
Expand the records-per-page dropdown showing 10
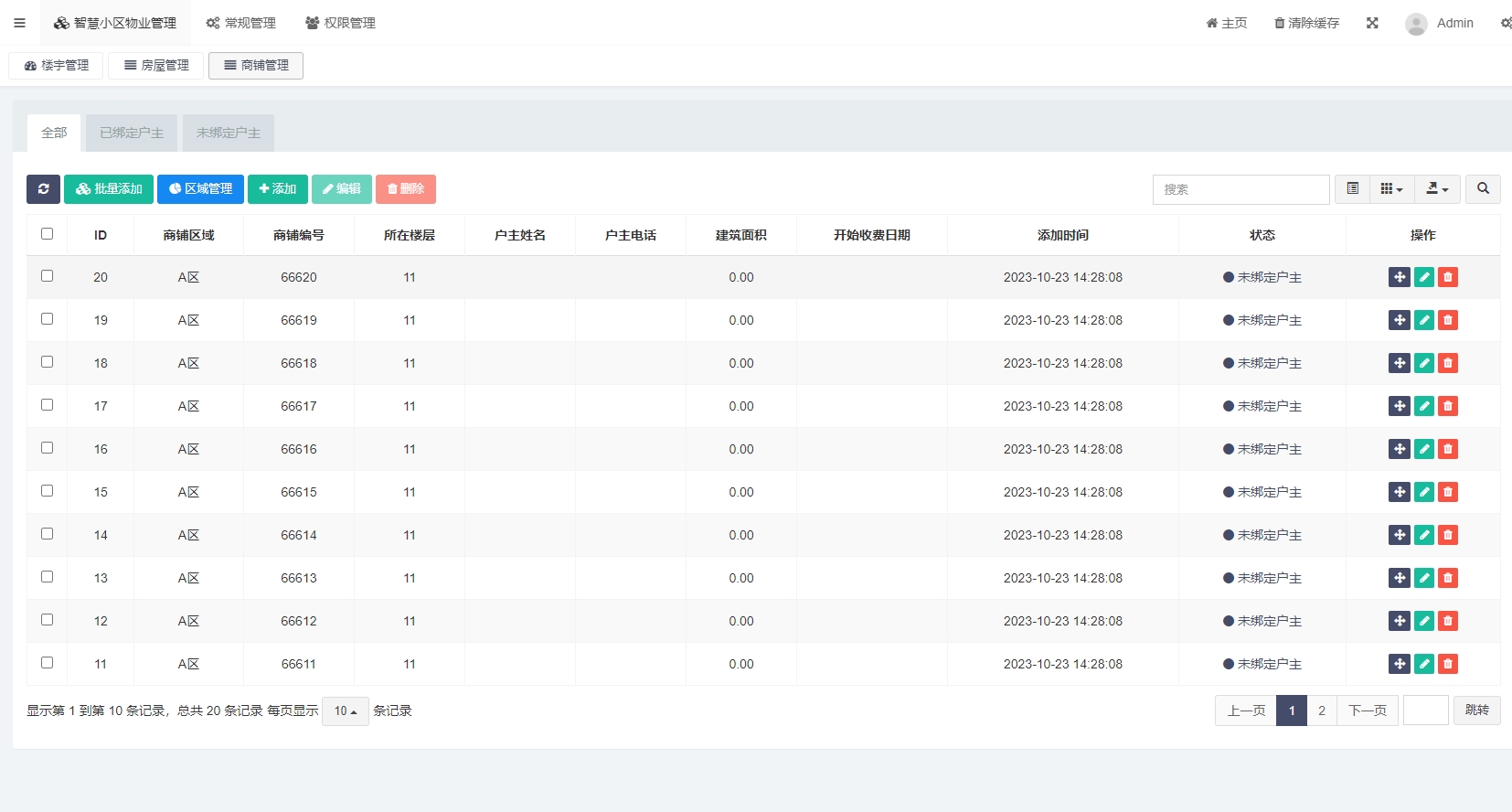pyautogui.click(x=345, y=711)
